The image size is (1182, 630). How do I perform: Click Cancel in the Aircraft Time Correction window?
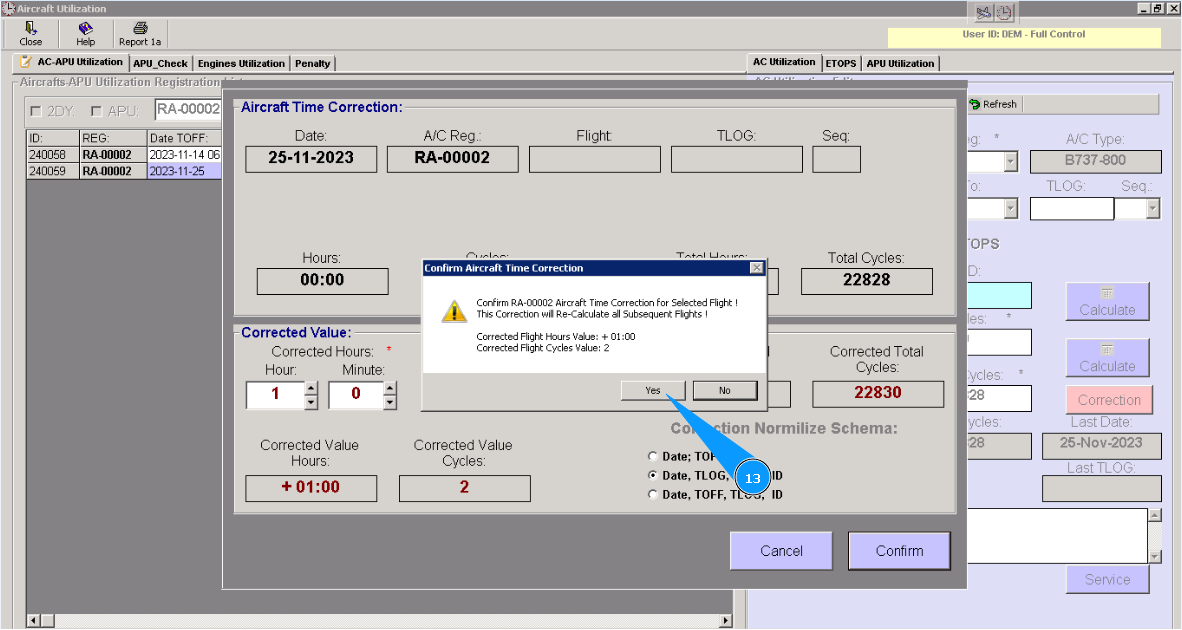pyautogui.click(x=781, y=551)
